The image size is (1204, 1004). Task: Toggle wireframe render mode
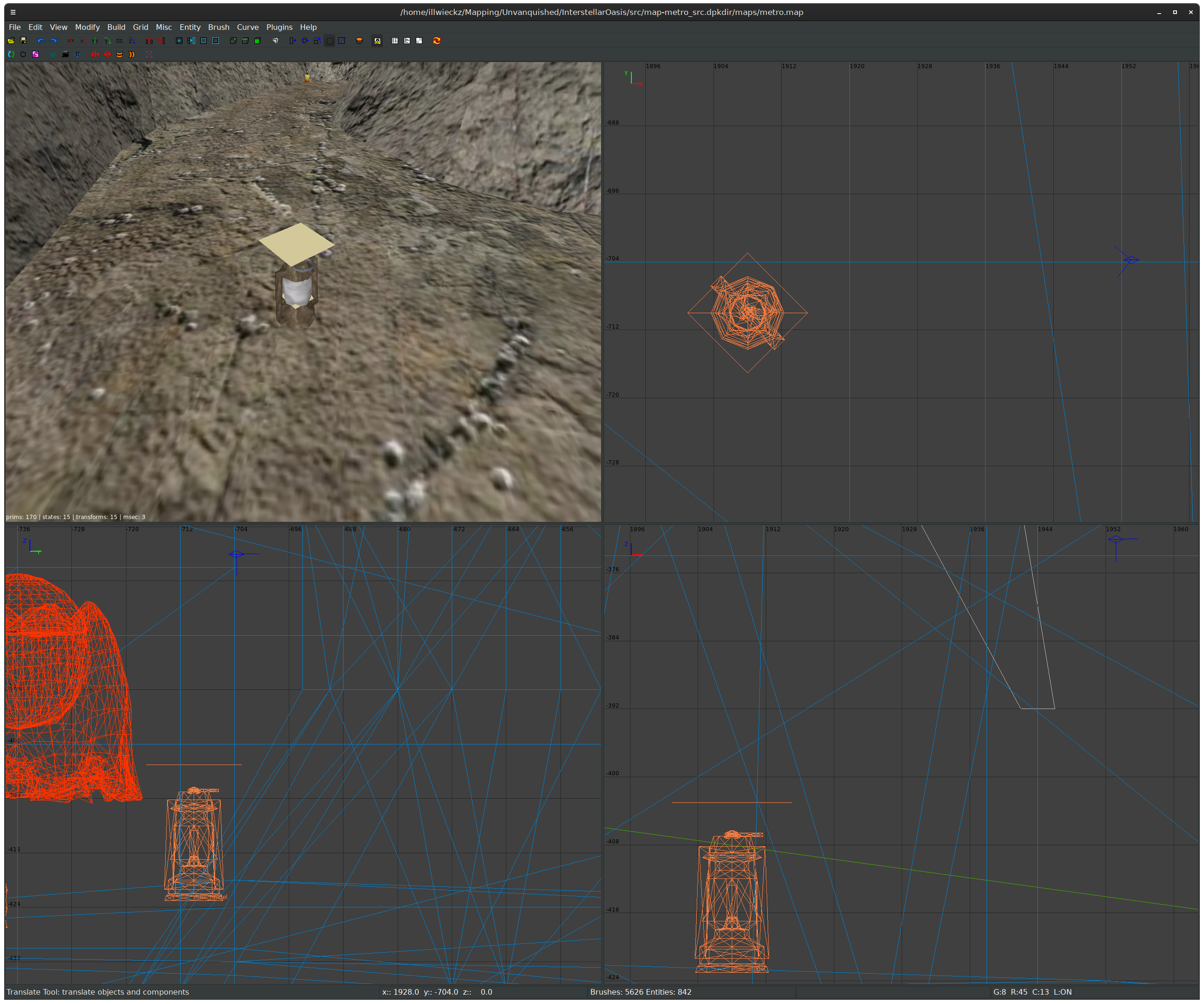tap(233, 41)
